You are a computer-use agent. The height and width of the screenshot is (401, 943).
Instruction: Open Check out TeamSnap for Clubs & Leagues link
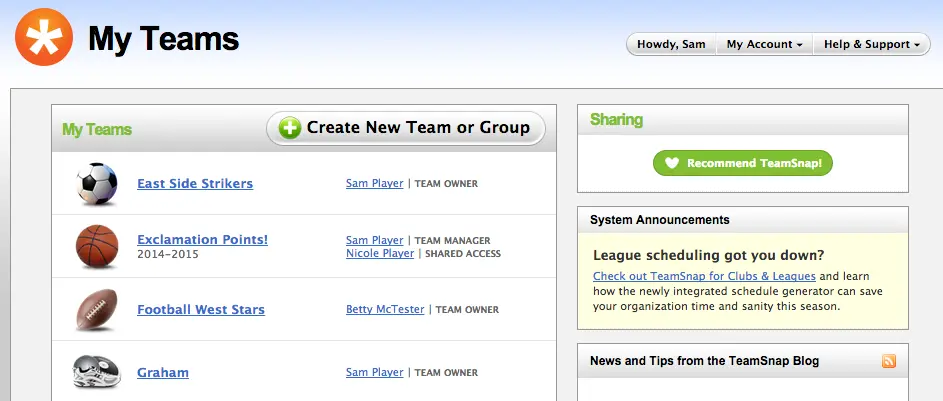click(x=704, y=276)
